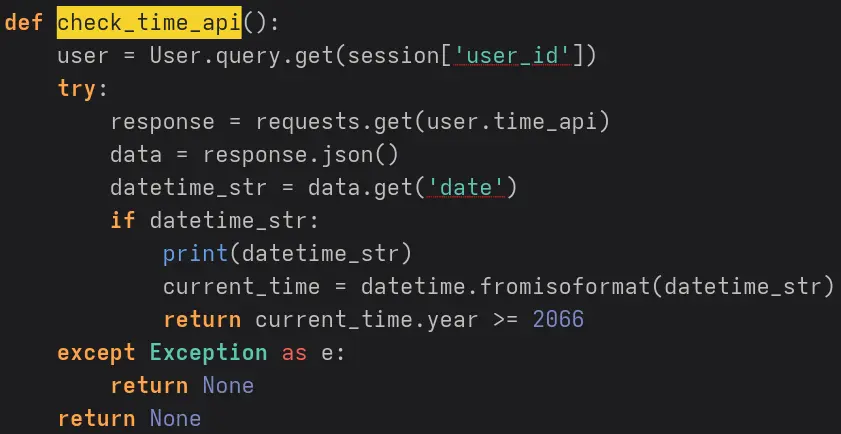The height and width of the screenshot is (434, 841).
Task: Click the last line's None value
Action: click(175, 418)
